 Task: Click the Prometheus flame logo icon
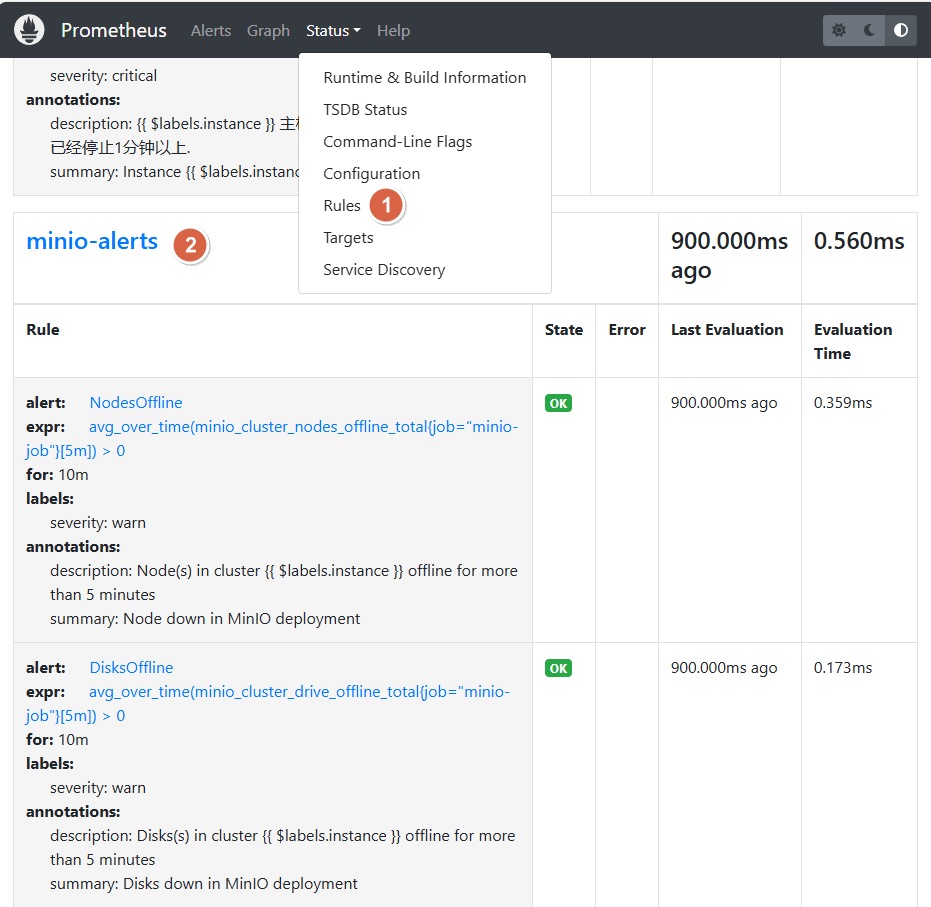click(x=29, y=30)
